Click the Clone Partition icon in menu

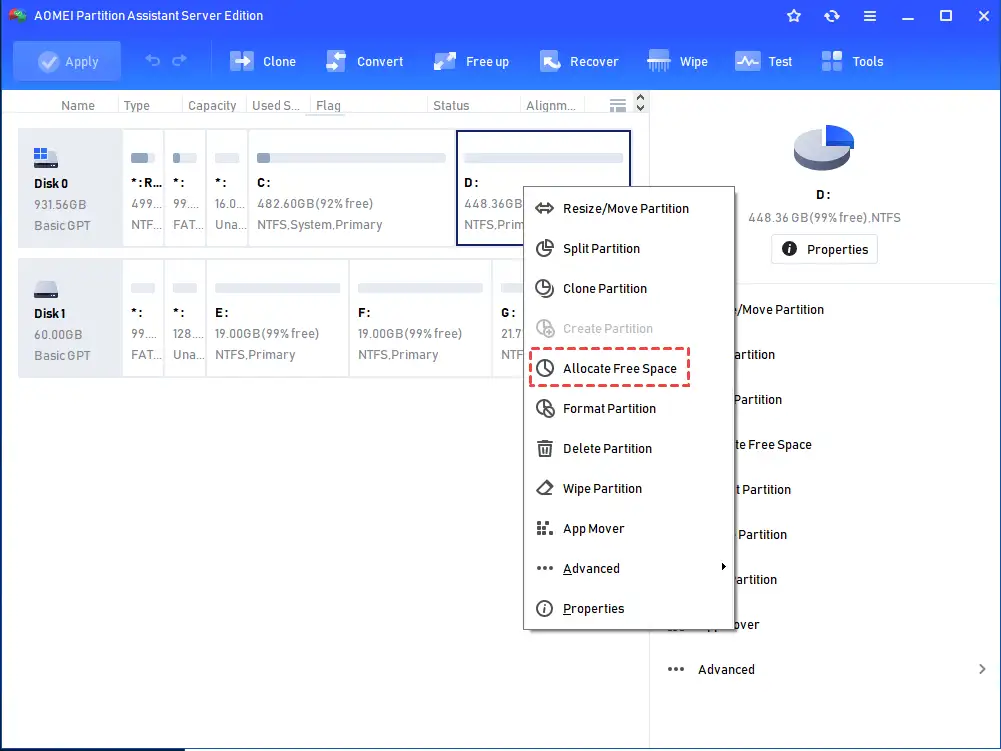(545, 289)
